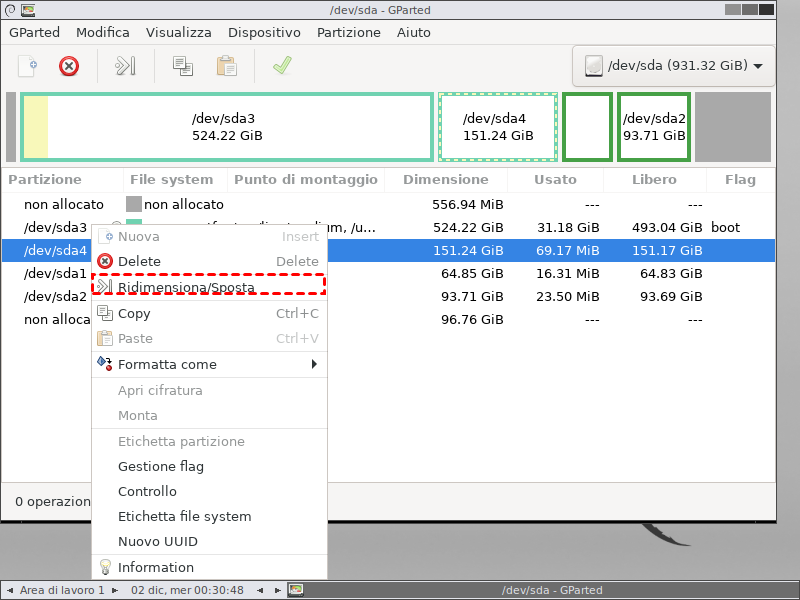The image size is (800, 600).
Task: Open the Visualizza menu
Action: [x=179, y=33]
